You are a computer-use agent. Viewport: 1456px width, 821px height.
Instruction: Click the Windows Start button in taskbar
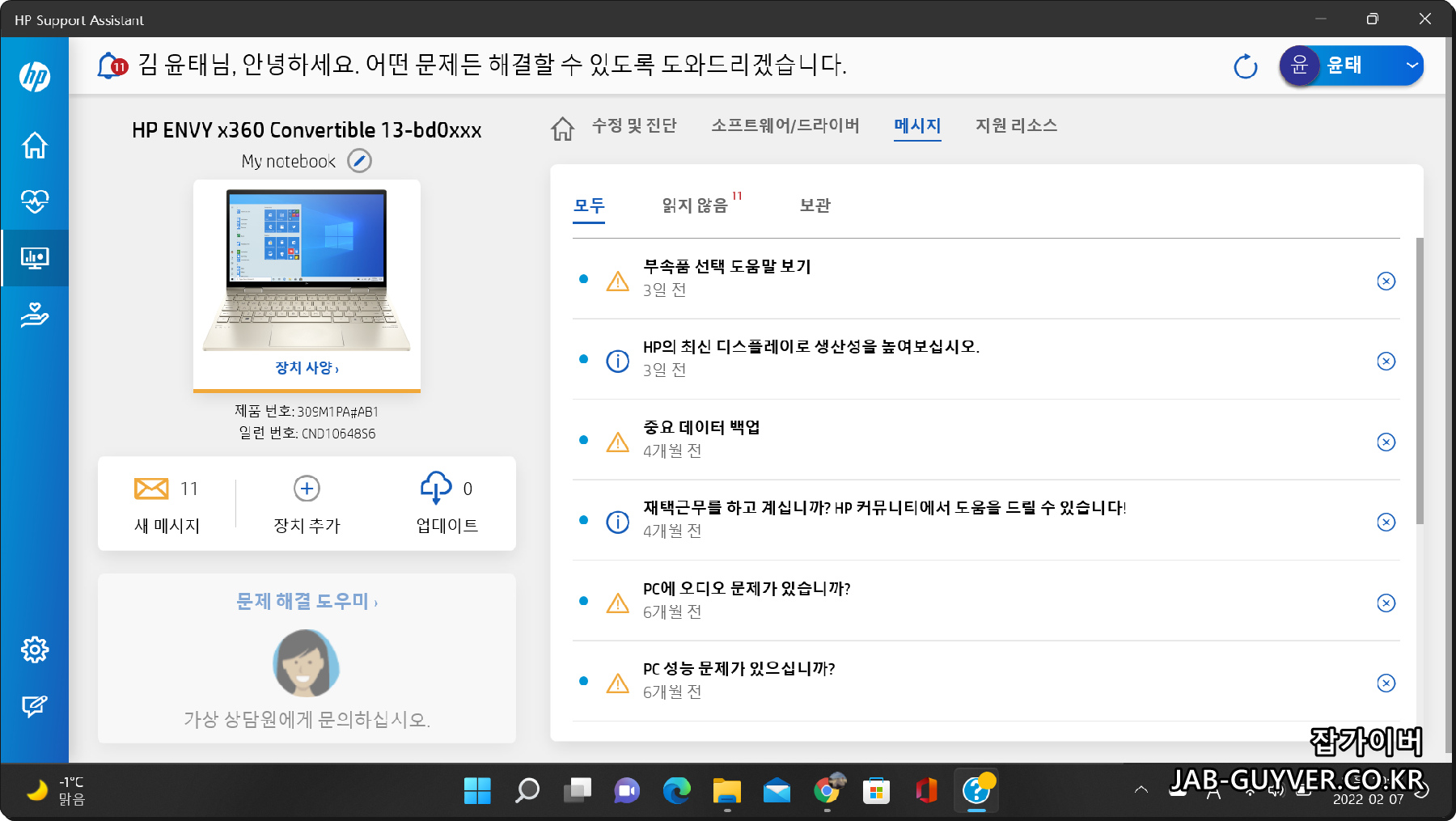coord(477,790)
